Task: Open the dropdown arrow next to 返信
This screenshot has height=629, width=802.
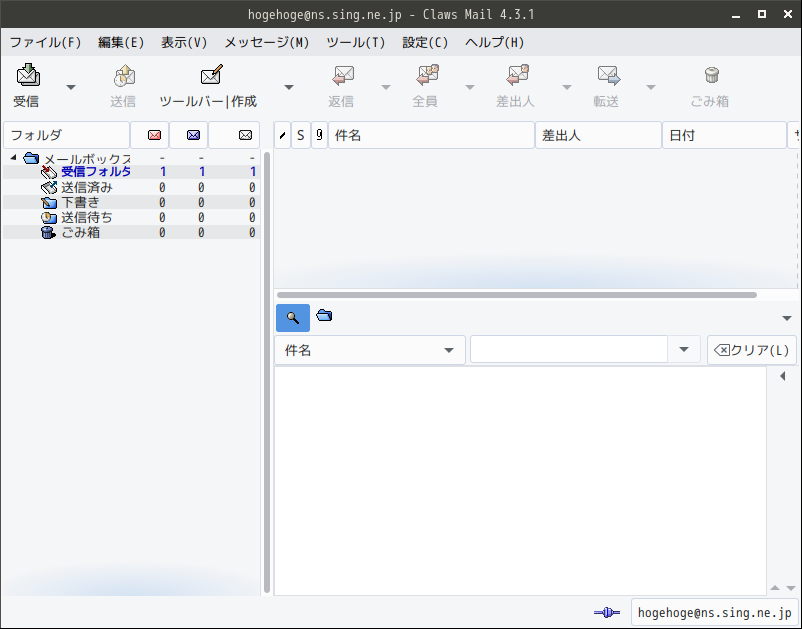Action: 386,87
